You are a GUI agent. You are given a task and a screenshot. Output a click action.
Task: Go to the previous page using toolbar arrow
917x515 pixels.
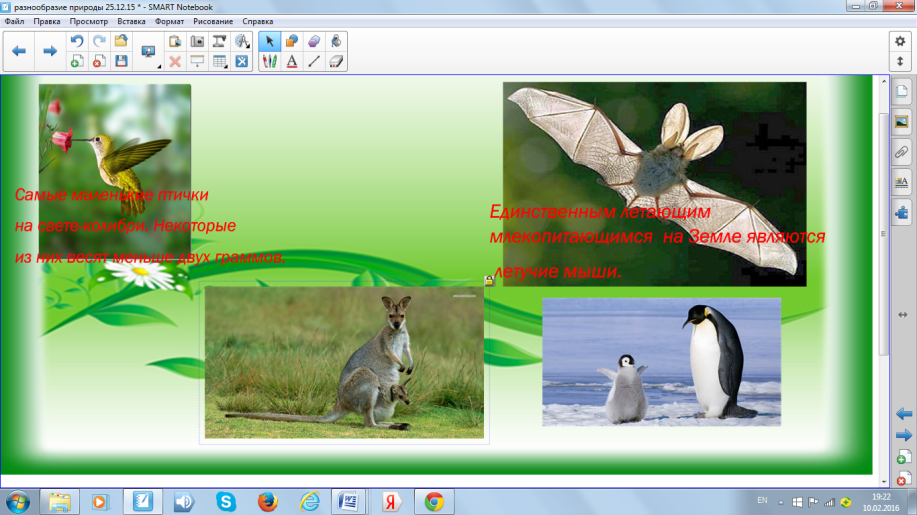point(19,51)
